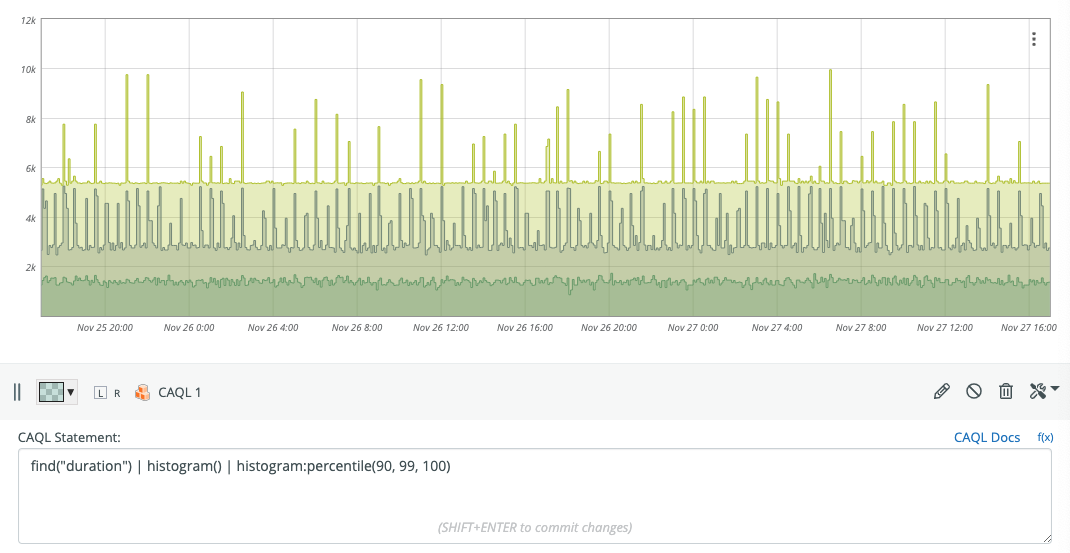This screenshot has width=1070, height=553.
Task: Click the Nov 25 20:00 axis label
Action: coord(105,328)
